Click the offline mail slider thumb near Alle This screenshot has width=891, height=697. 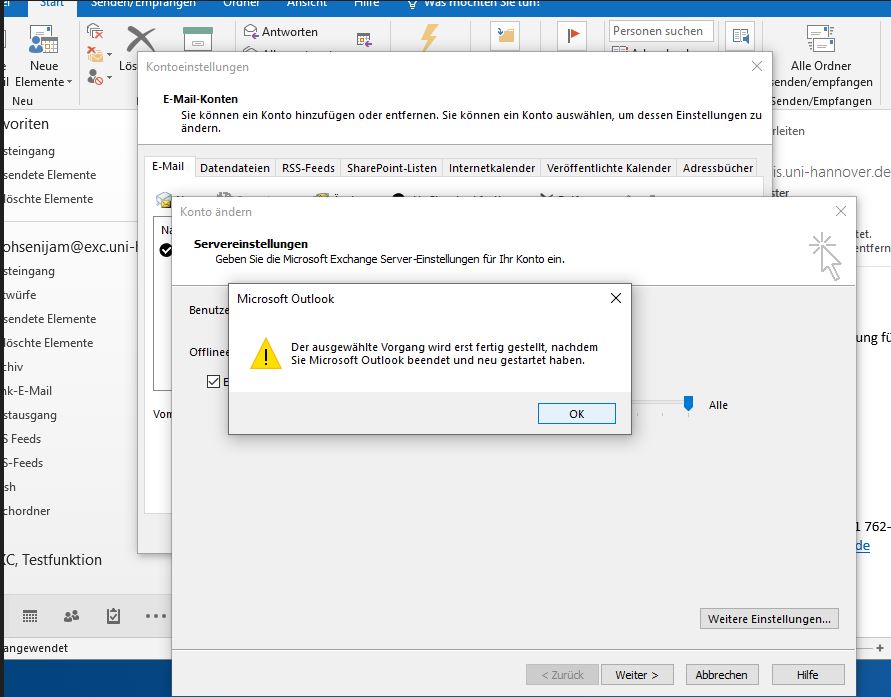[689, 403]
